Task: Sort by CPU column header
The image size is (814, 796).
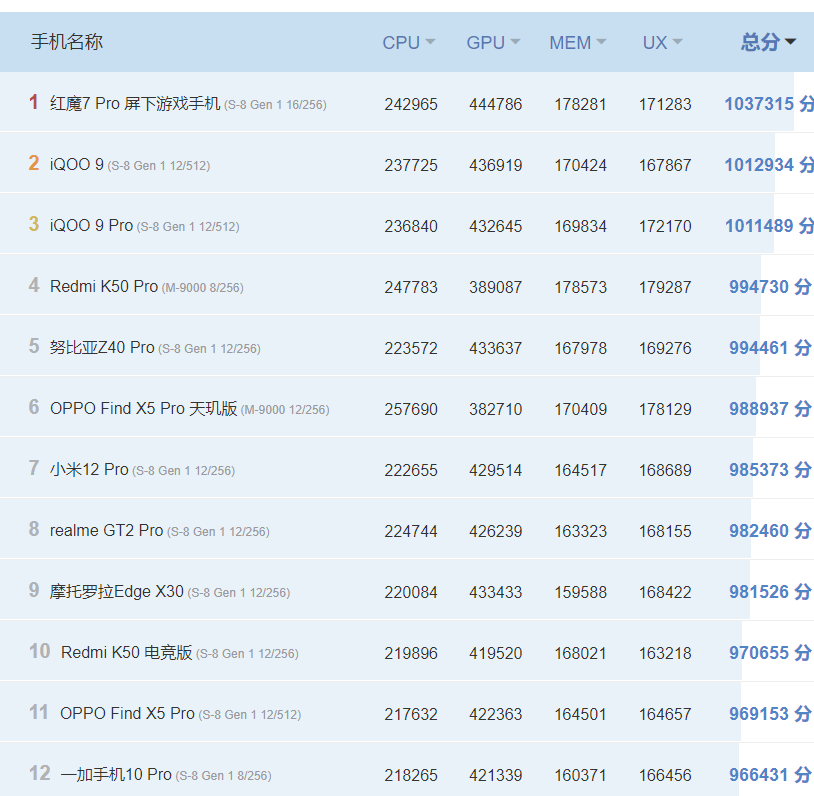Action: (x=409, y=43)
